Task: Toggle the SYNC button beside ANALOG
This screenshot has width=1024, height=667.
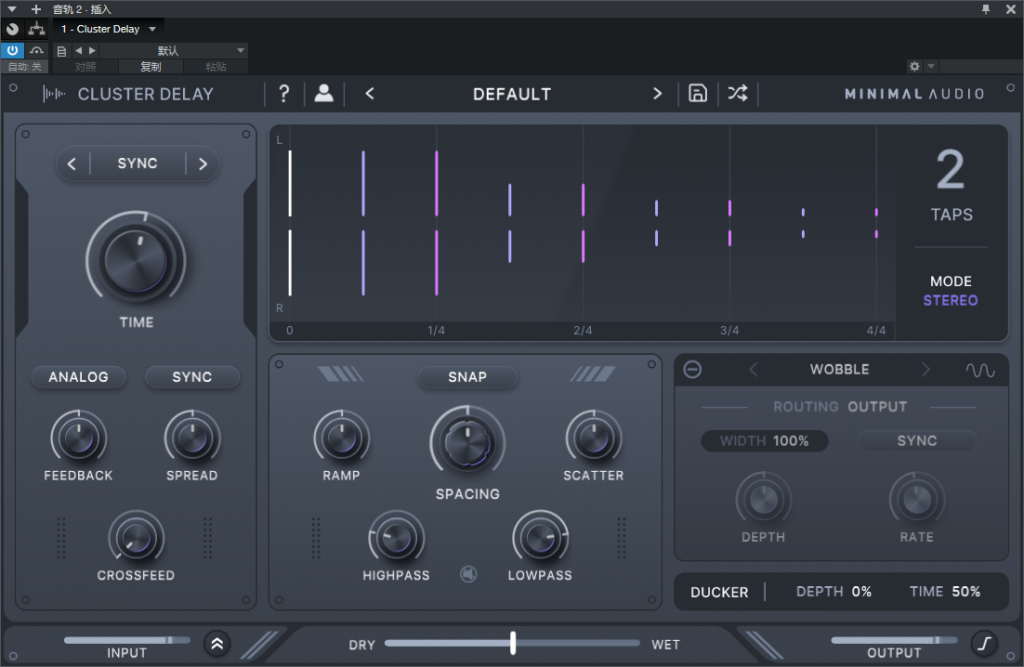Action: pyautogui.click(x=192, y=377)
